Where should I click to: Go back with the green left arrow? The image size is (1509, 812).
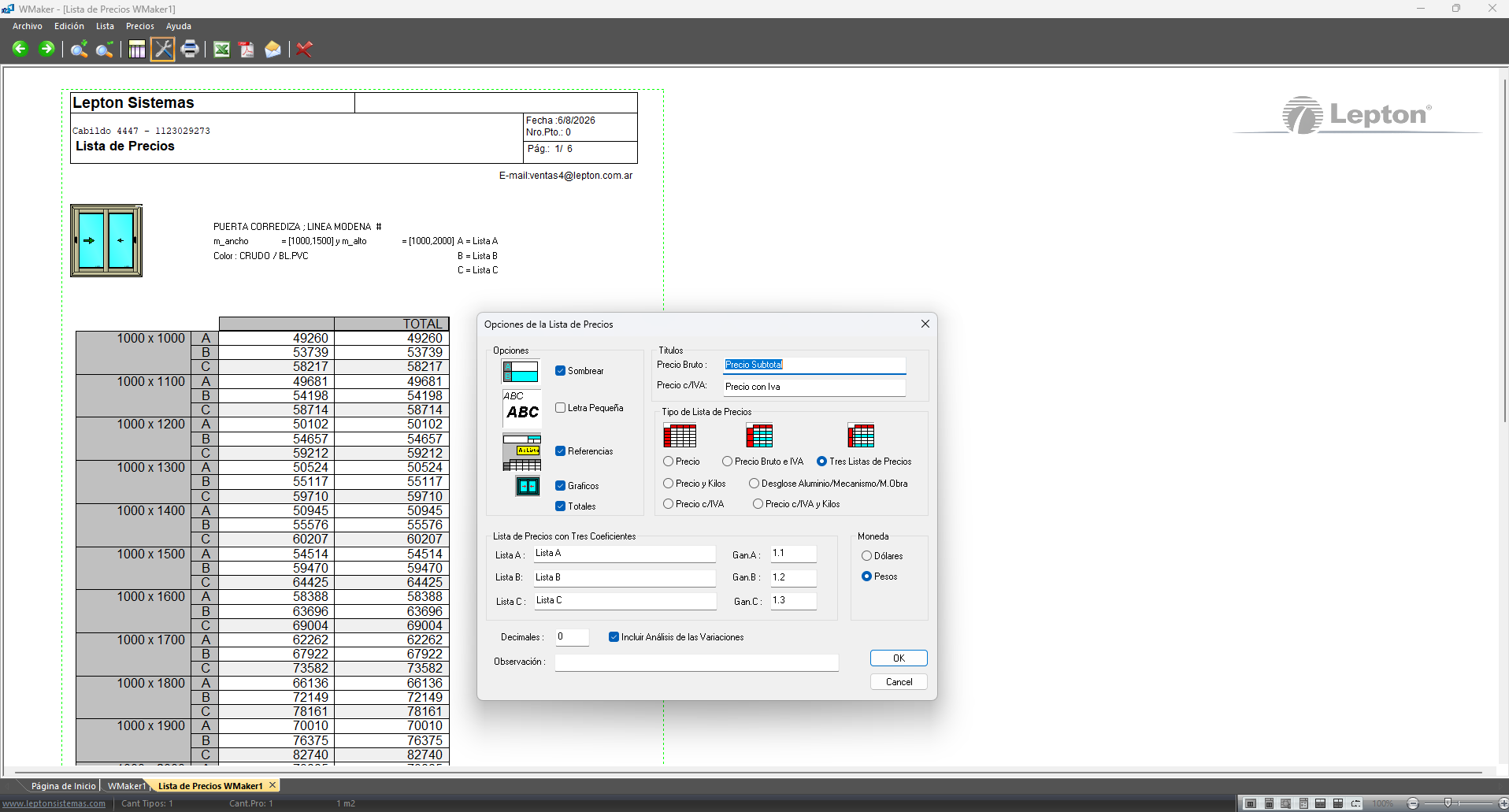coord(20,49)
